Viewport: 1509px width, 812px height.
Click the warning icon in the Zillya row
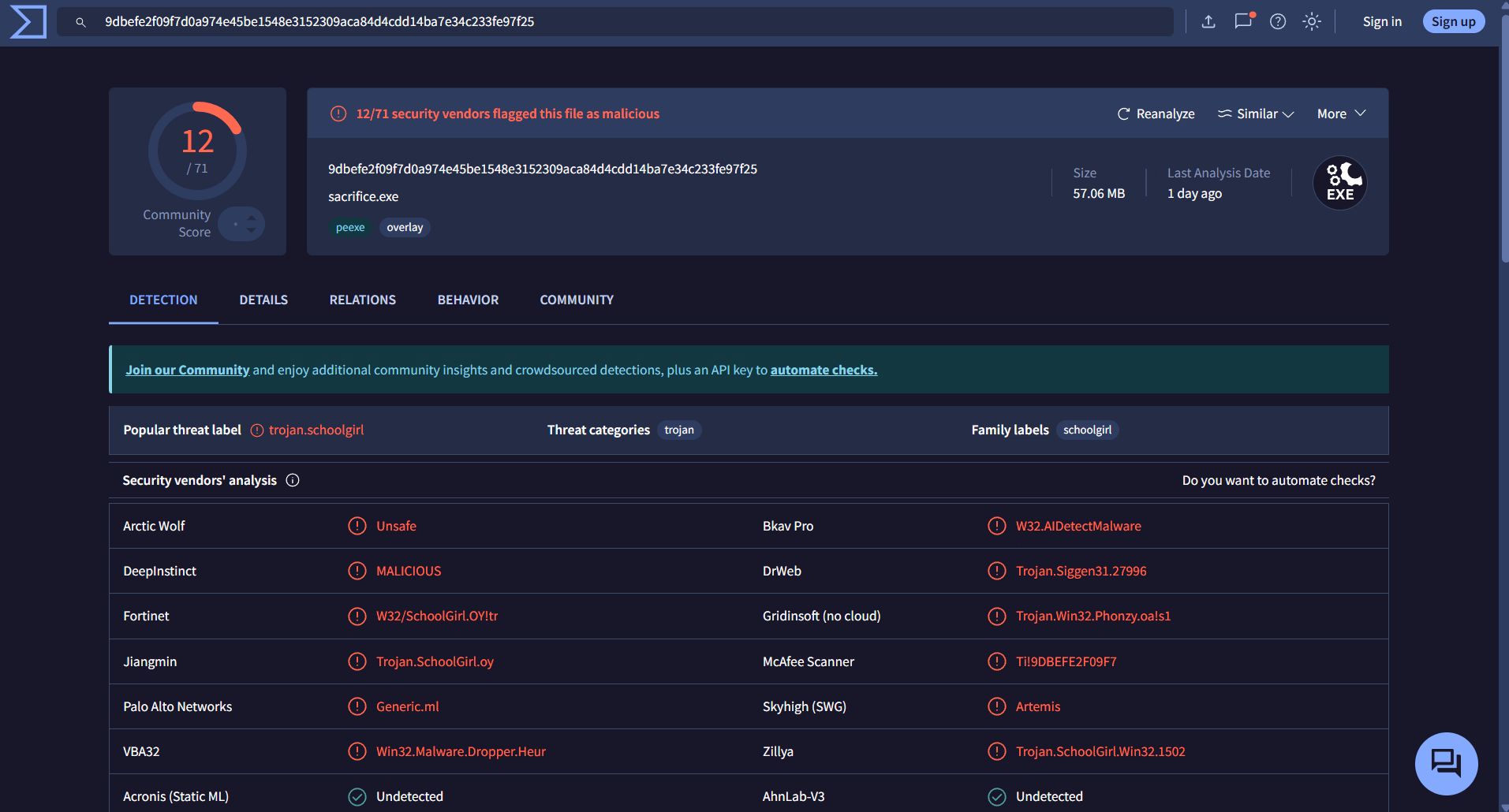click(x=997, y=751)
